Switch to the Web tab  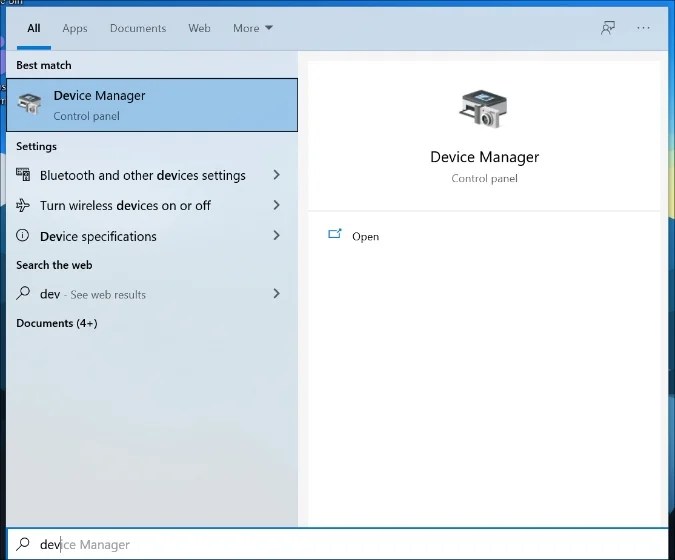pyautogui.click(x=199, y=28)
